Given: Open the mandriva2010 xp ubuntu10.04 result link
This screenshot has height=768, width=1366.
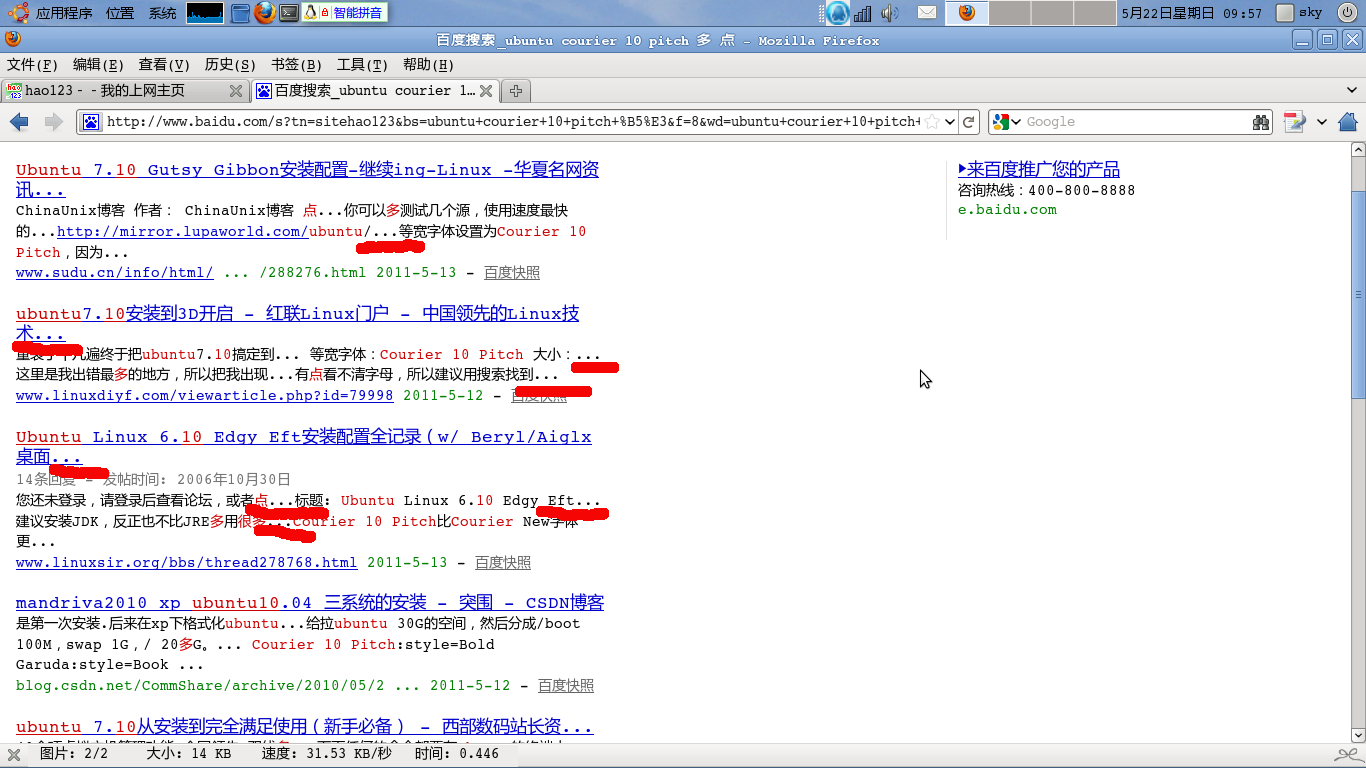Looking at the screenshot, I should click(310, 603).
